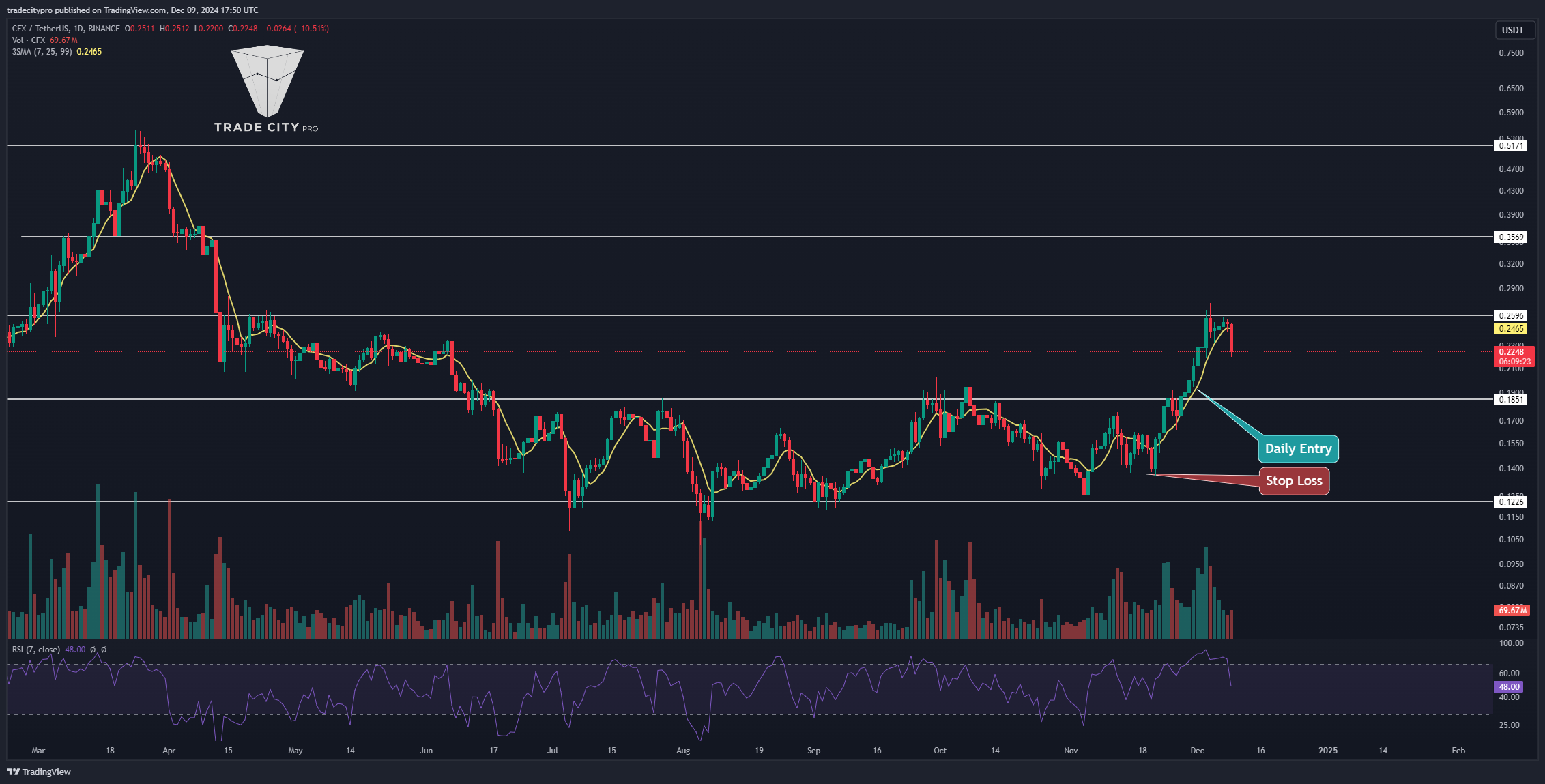Image resolution: width=1545 pixels, height=784 pixels.
Task: Select the CFX / TetherUS symbol title
Action: point(66,29)
